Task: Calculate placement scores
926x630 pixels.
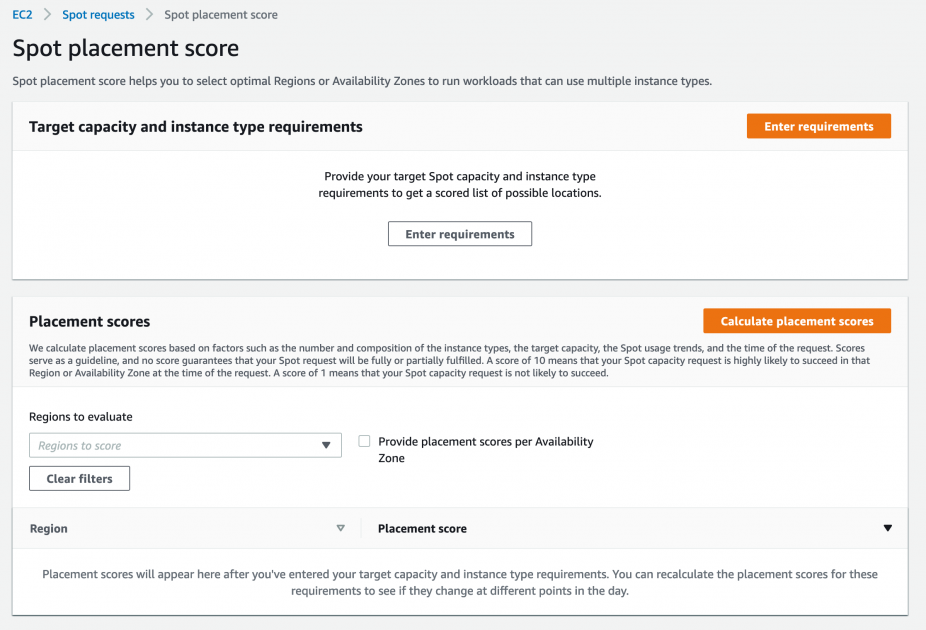Action: point(797,320)
